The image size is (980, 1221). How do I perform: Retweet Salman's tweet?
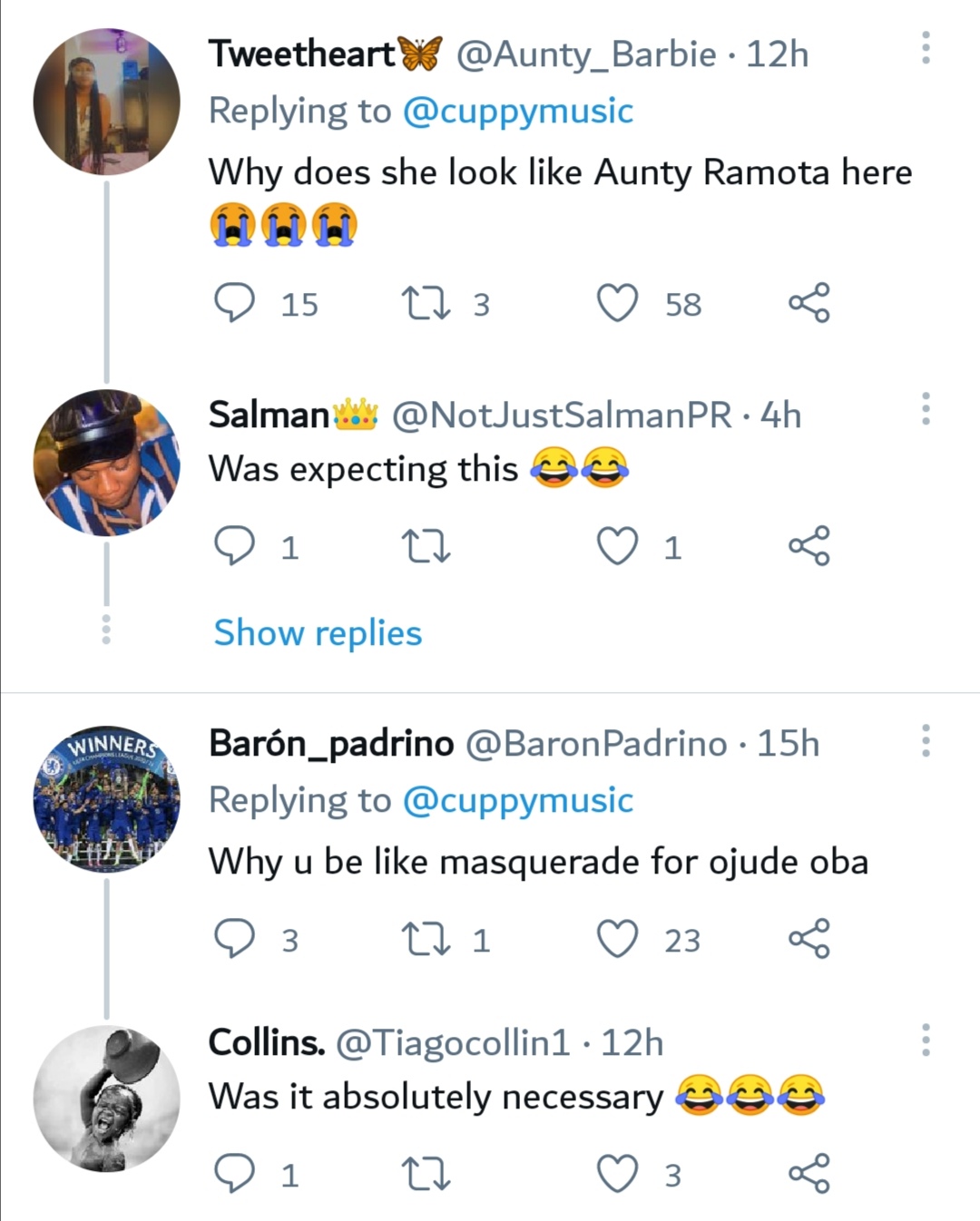point(426,546)
